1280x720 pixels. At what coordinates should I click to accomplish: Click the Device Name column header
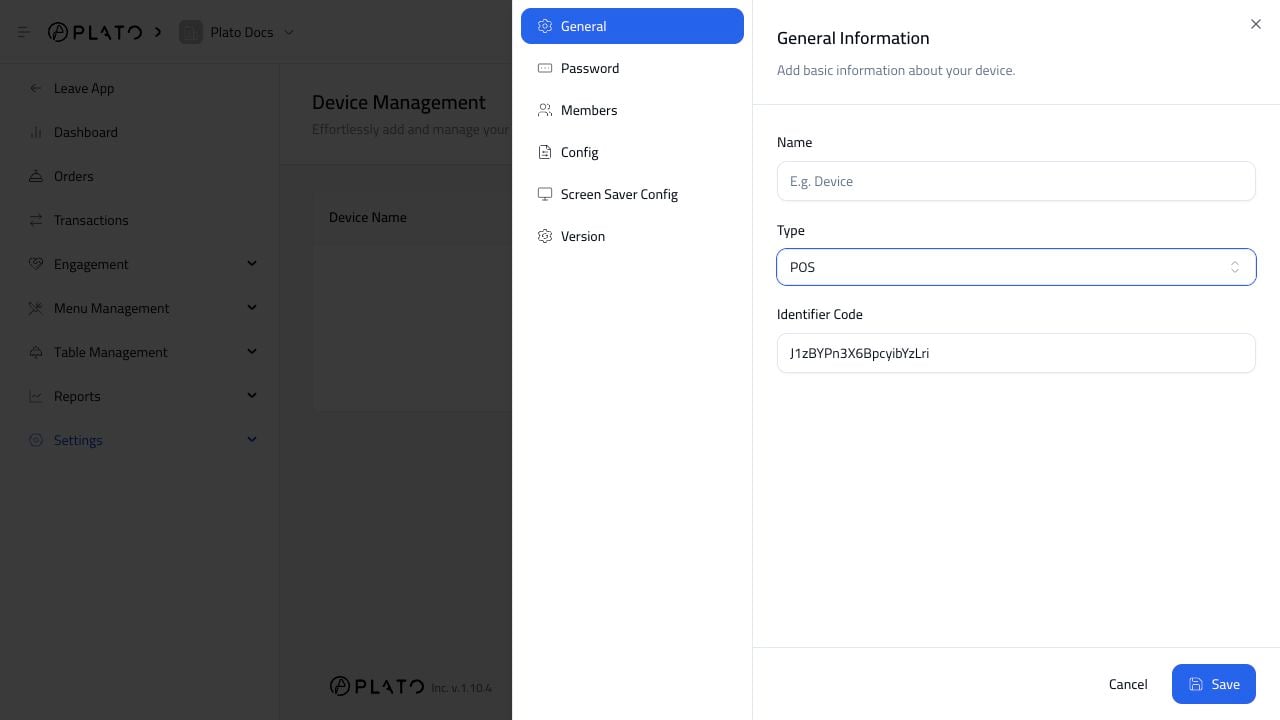(x=367, y=217)
